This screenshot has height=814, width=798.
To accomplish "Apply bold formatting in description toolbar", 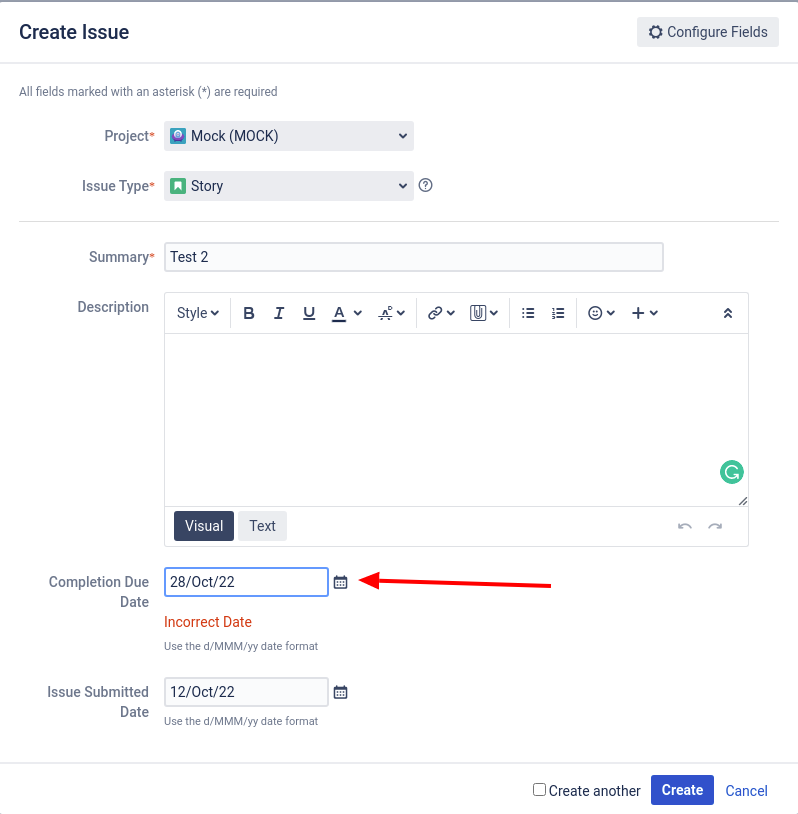I will point(249,313).
